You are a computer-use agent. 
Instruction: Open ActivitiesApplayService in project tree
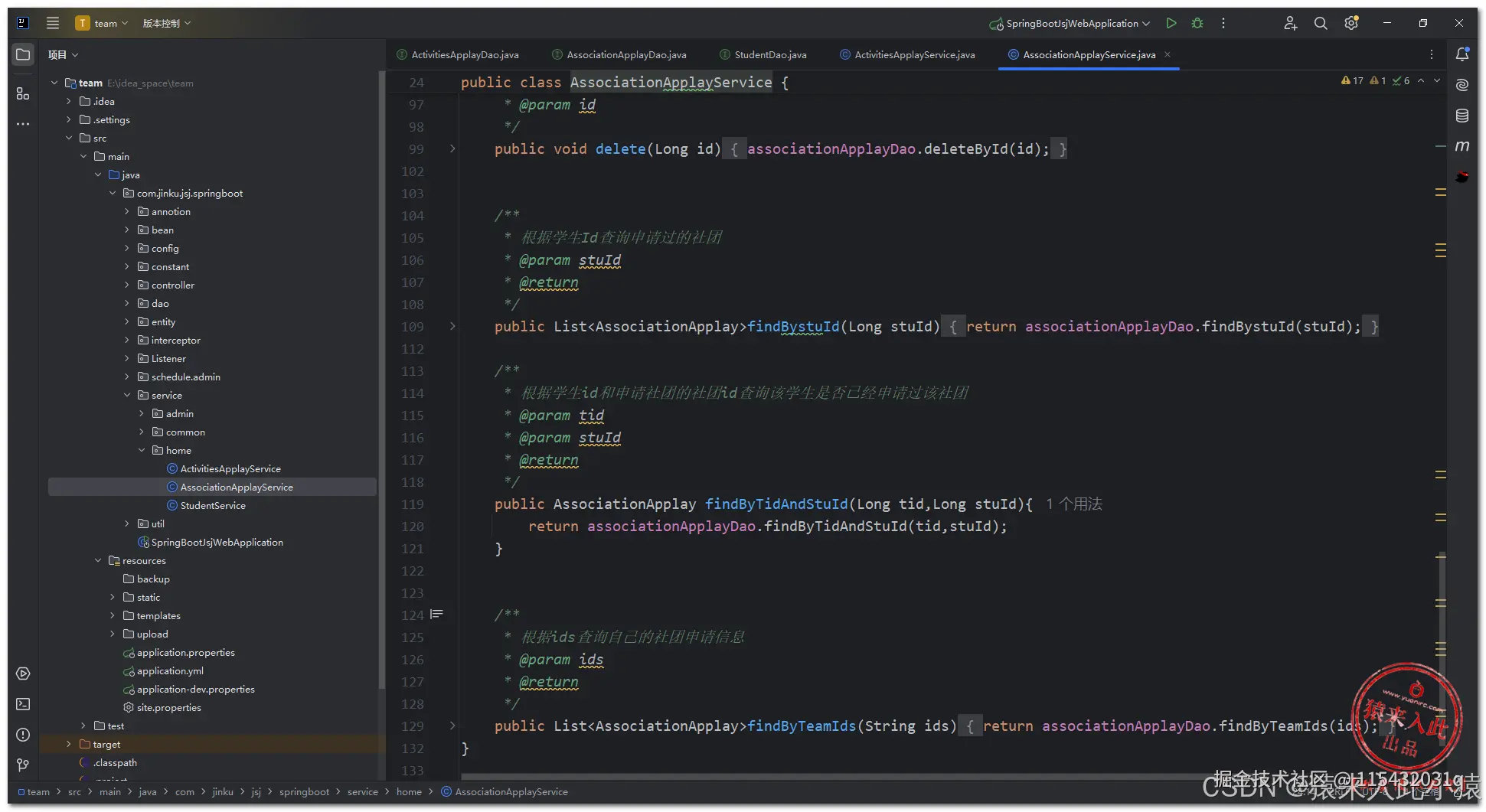(x=230, y=468)
